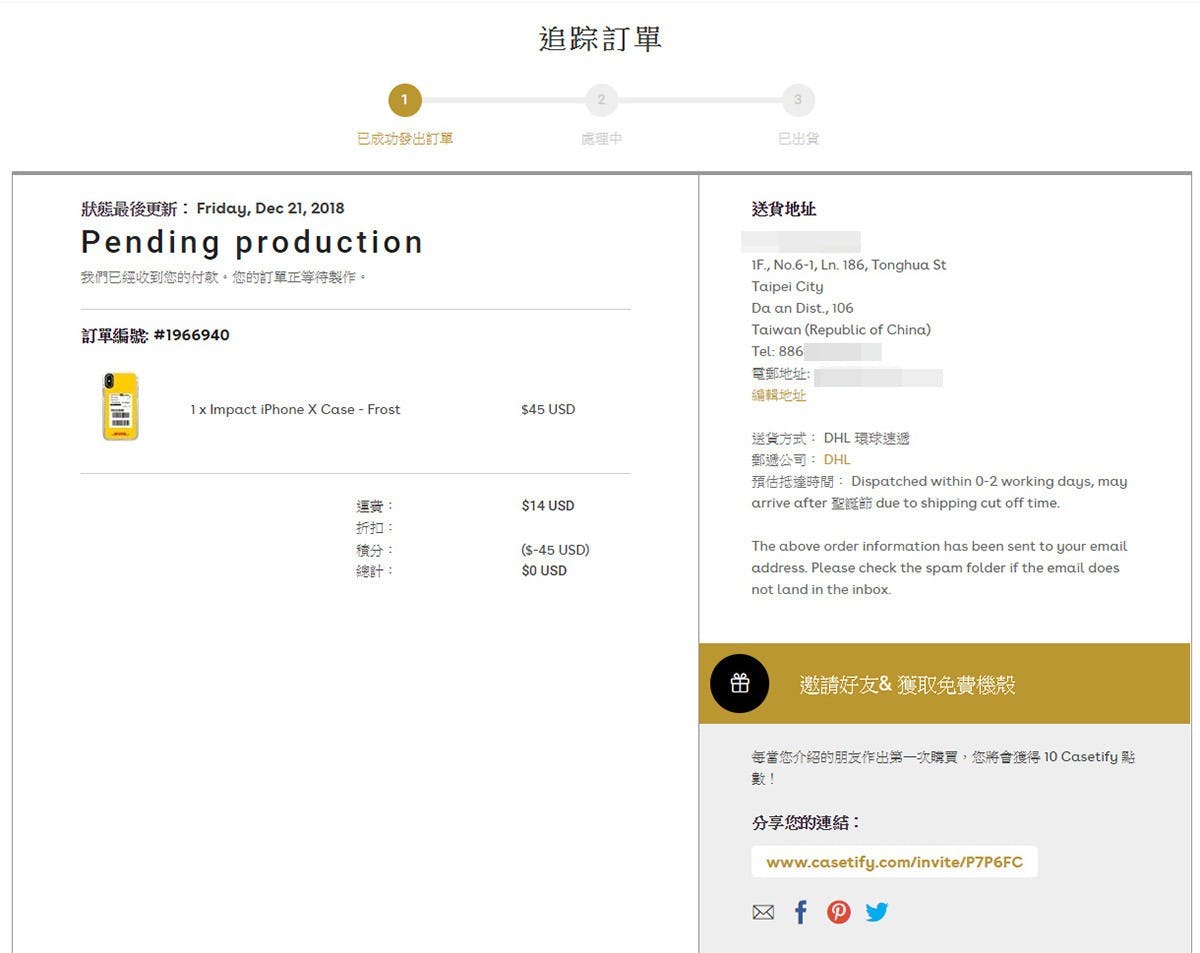Click the email share envelope icon
The height and width of the screenshot is (953, 1200).
click(x=763, y=912)
